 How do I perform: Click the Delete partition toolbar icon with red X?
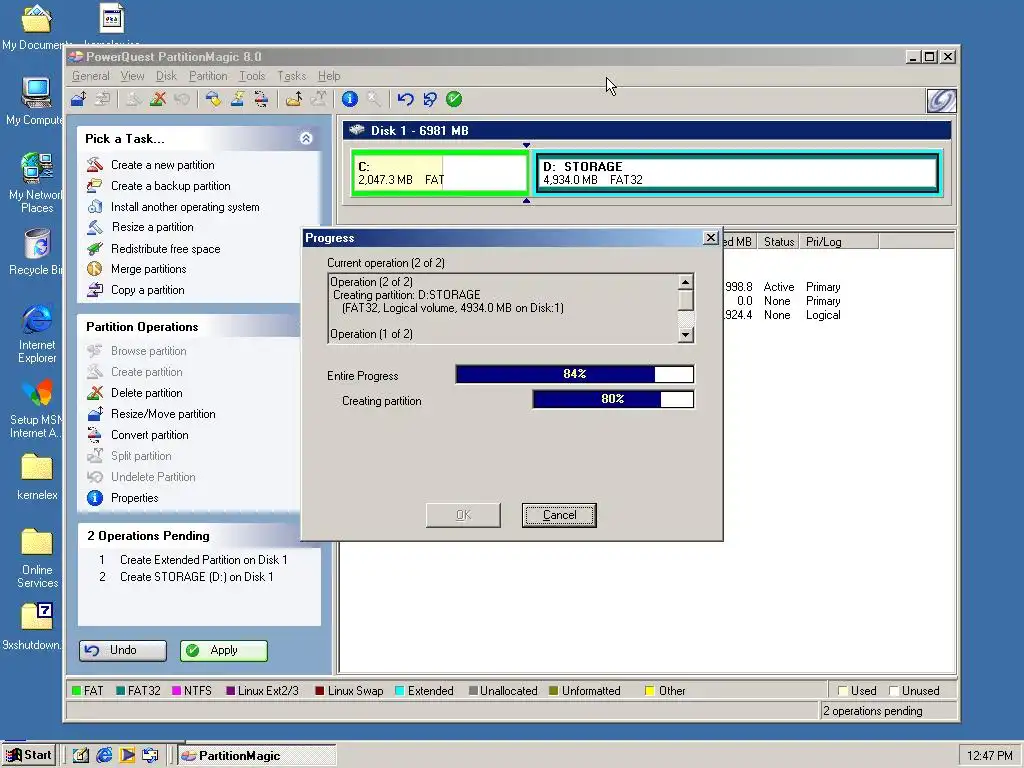coord(157,99)
